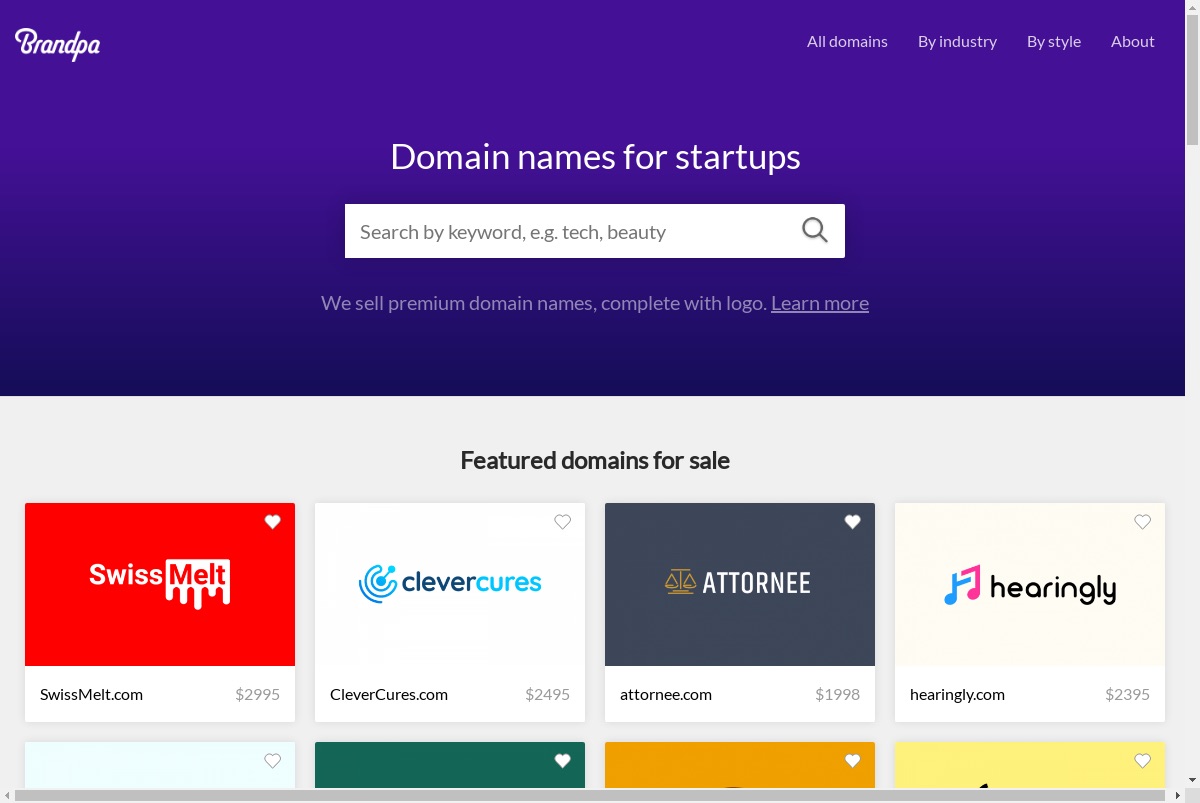This screenshot has width=1200, height=803.
Task: Toggle heart on orange card
Action: (x=852, y=761)
